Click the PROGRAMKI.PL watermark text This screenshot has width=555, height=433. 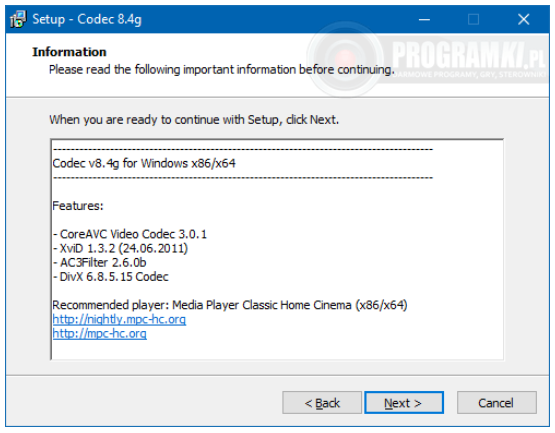coord(469,55)
